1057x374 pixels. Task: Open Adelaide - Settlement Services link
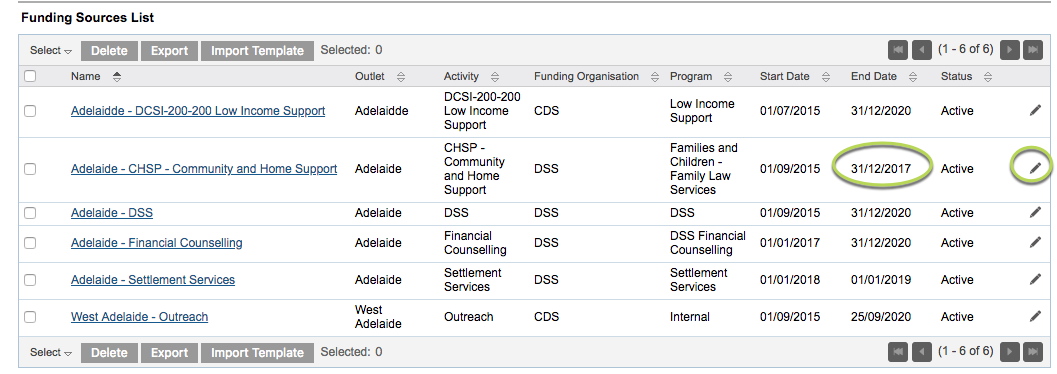(153, 280)
